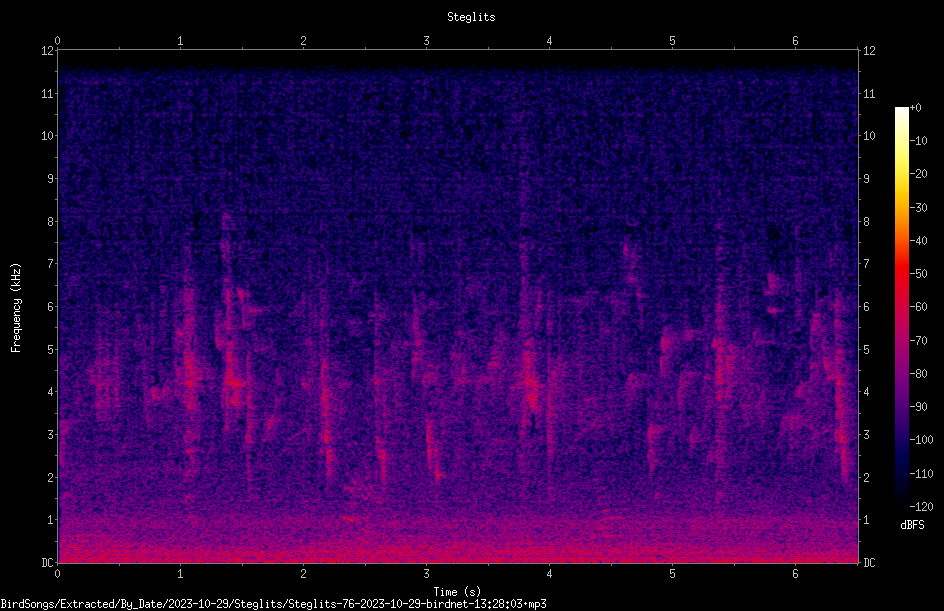Click the bright call near 4 seconds at 4 kHz
The width and height of the screenshot is (944, 611).
click(x=530, y=385)
